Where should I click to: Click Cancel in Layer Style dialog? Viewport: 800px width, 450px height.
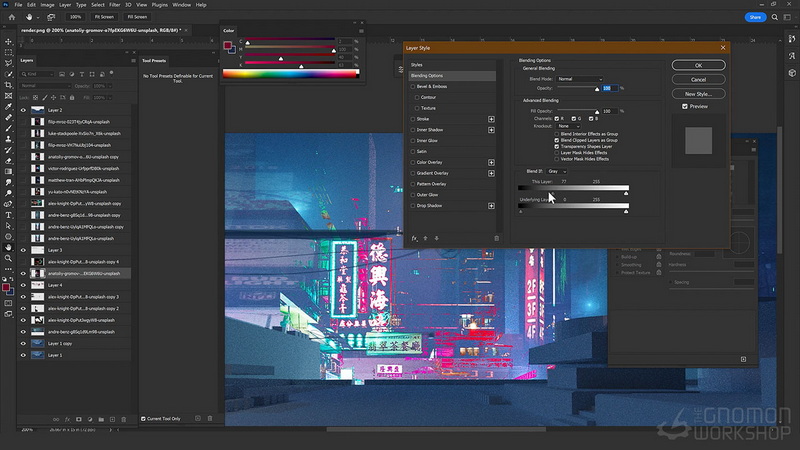(x=698, y=80)
